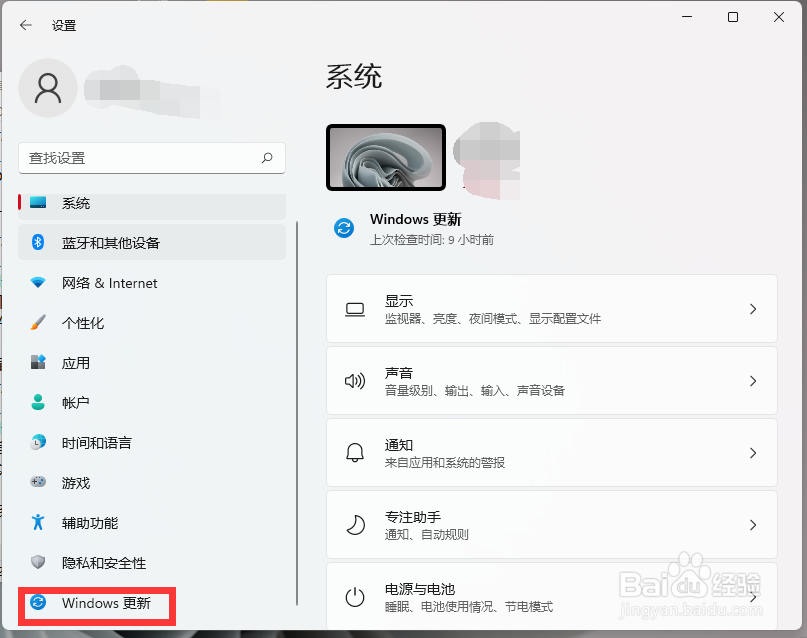Expand the 显示 settings chevron

point(753,309)
